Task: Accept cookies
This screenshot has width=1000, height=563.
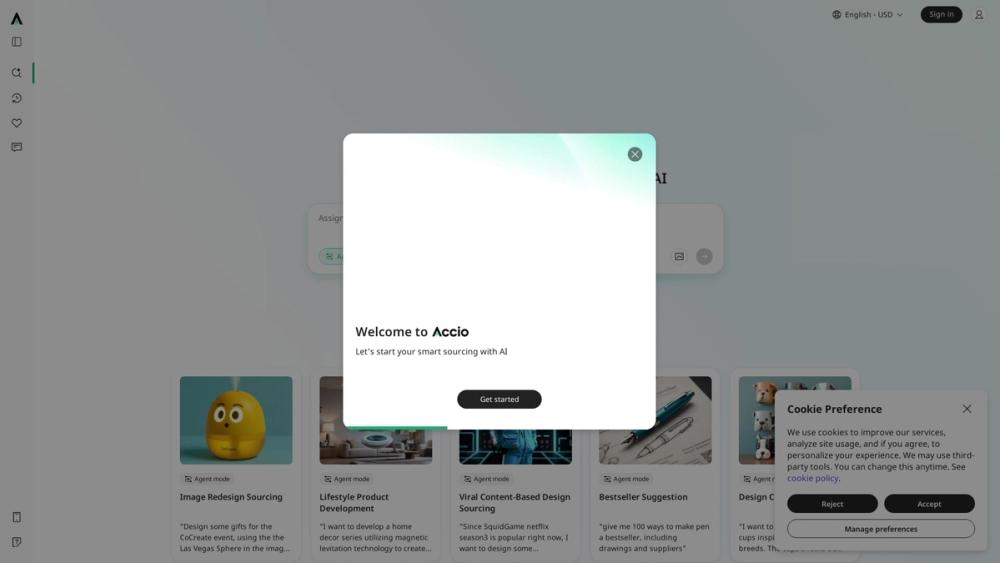Action: (929, 504)
